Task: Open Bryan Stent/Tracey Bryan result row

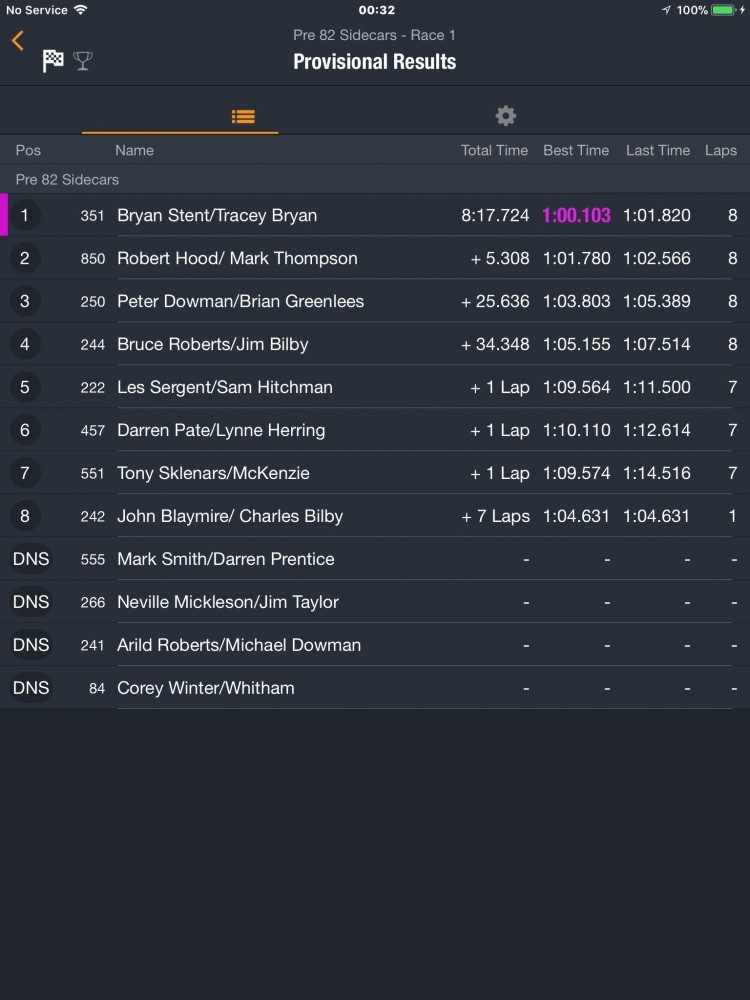Action: coord(217,215)
